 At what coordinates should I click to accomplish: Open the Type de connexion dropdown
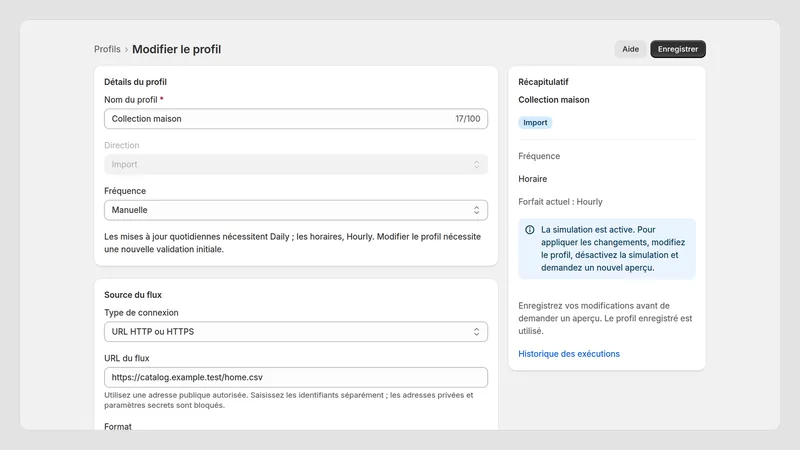pos(296,332)
